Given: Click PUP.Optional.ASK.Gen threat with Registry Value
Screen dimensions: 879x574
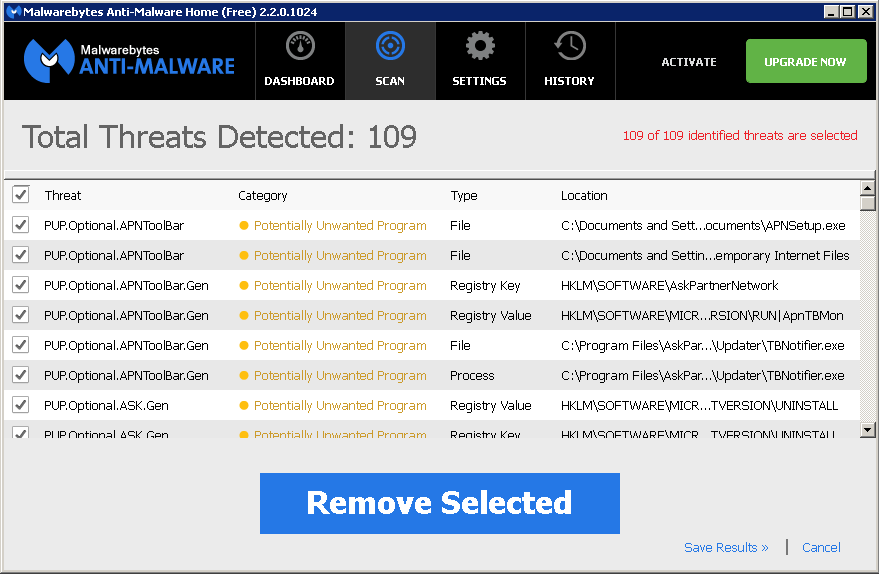Looking at the screenshot, I should coord(106,406).
